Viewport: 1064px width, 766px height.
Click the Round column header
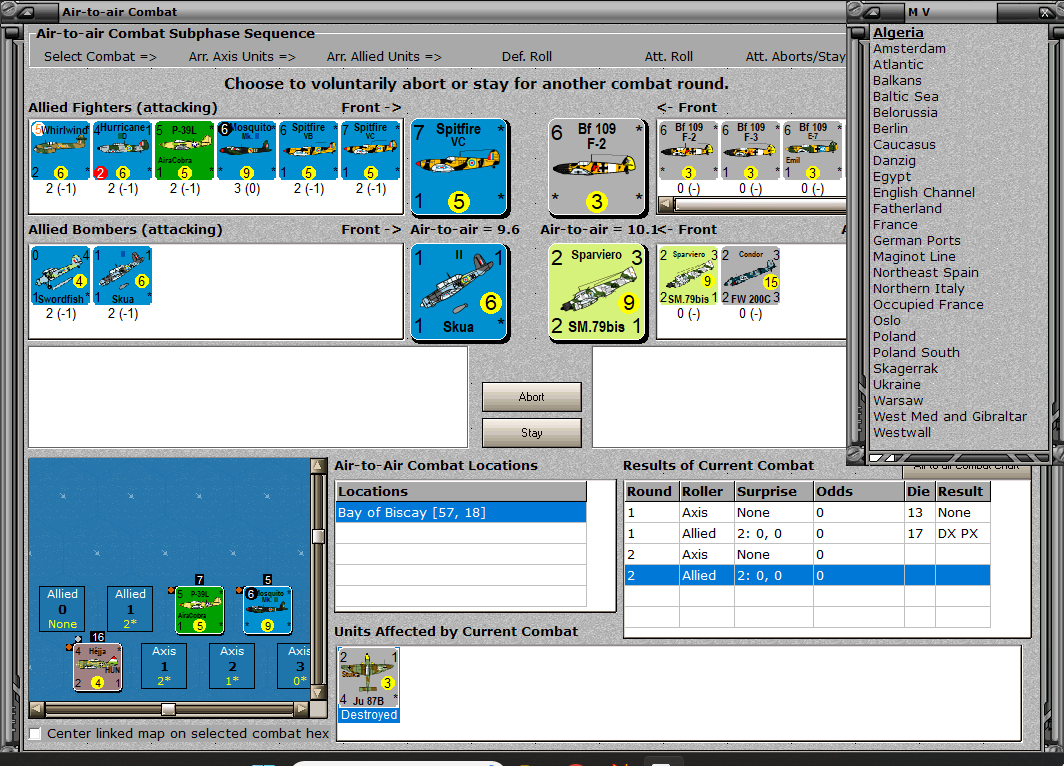[x=651, y=491]
